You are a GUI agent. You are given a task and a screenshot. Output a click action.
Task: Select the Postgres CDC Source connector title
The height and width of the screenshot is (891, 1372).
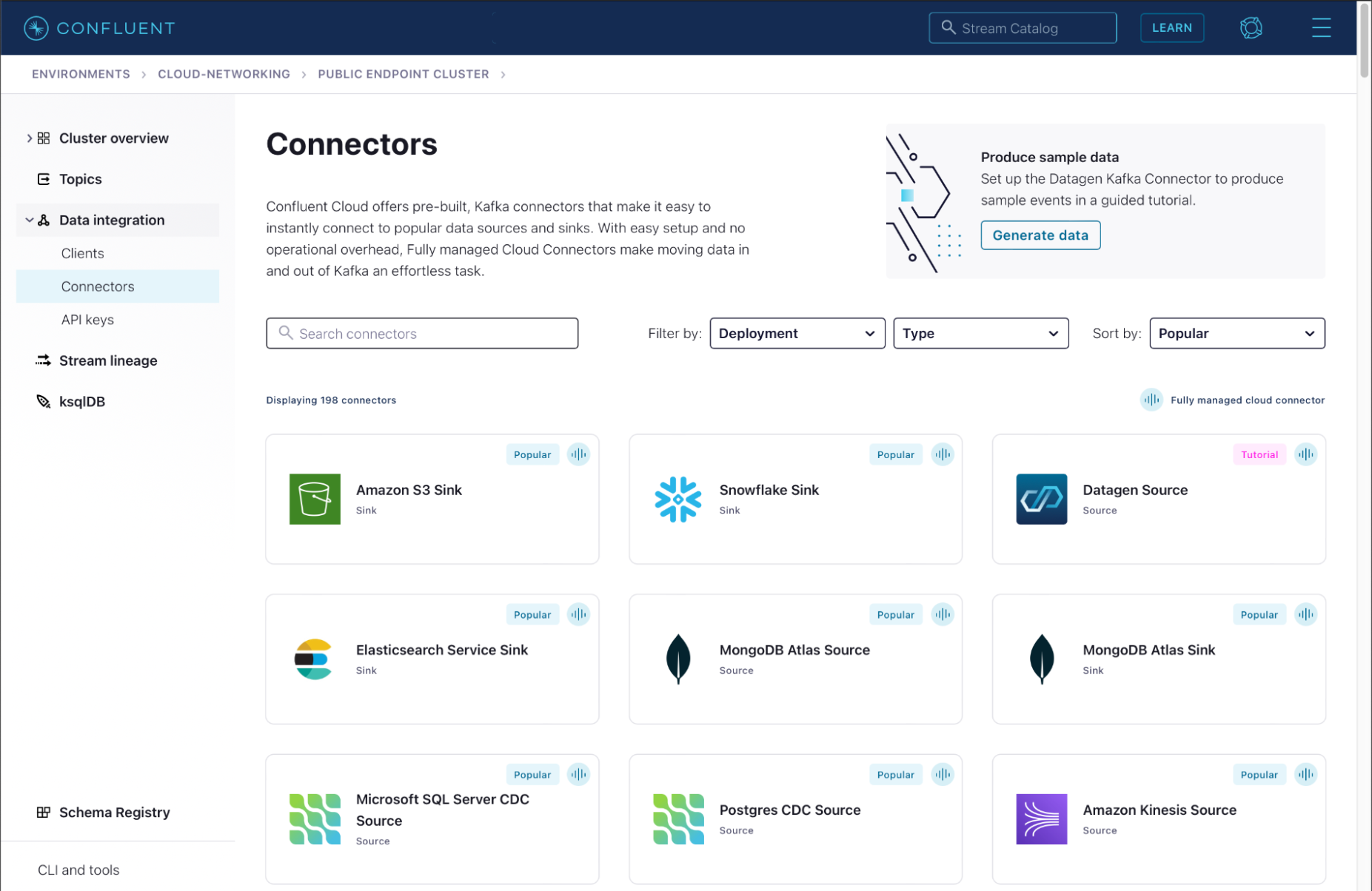(789, 810)
